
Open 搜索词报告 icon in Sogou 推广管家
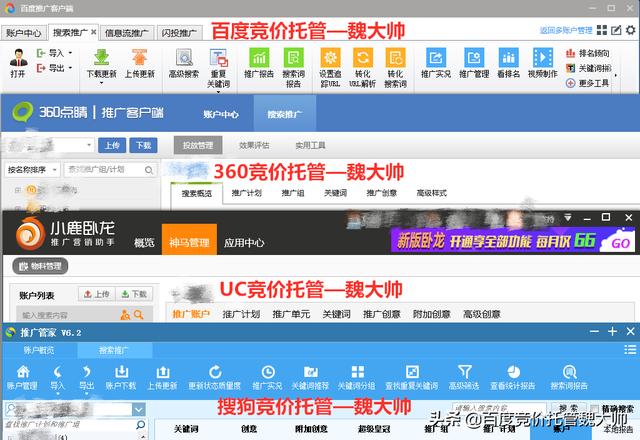click(569, 372)
